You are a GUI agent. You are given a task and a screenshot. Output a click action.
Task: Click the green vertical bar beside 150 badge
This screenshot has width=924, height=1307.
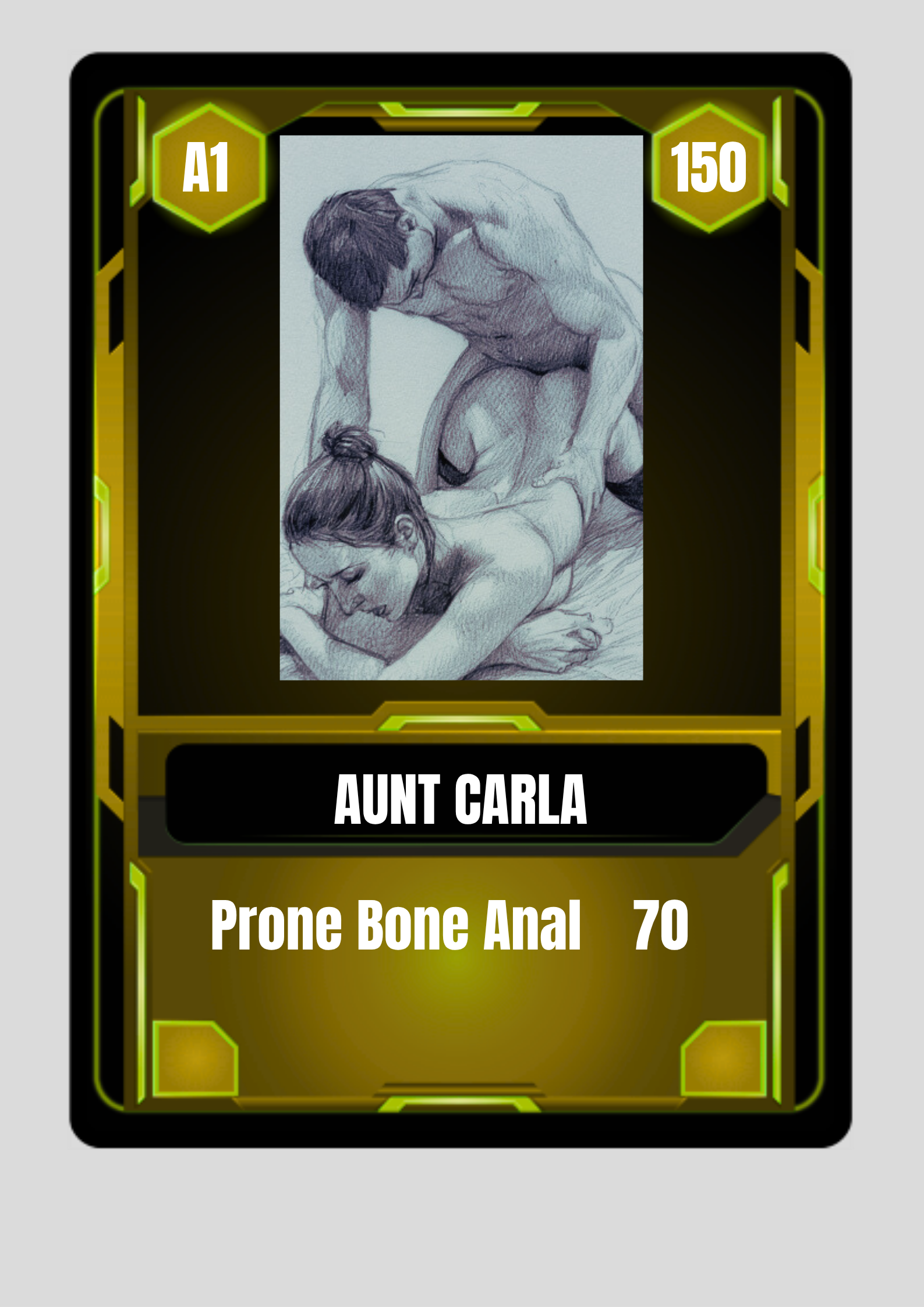780,151
